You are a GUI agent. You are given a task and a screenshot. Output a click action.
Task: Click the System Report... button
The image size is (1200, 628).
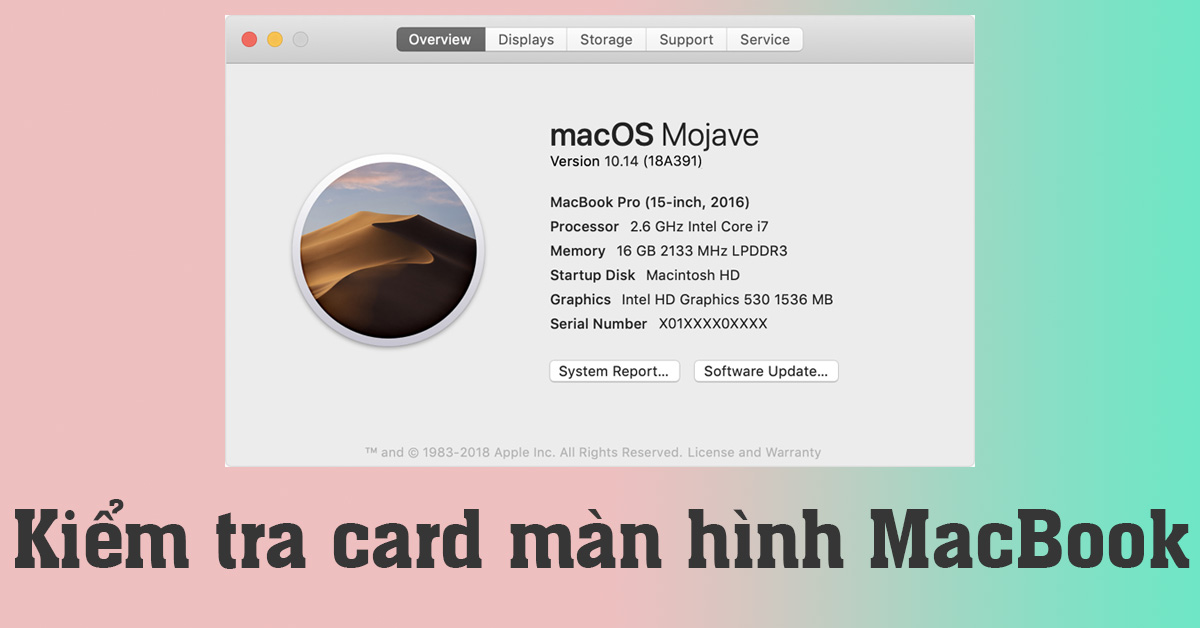(614, 371)
